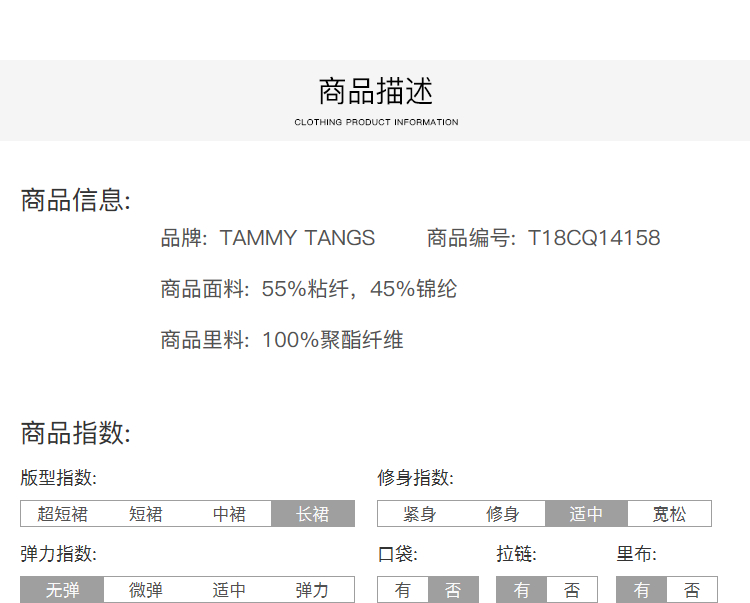The height and width of the screenshot is (603, 750).
Task: Choose 修身 option in 修身指数 row
Action: click(x=503, y=514)
